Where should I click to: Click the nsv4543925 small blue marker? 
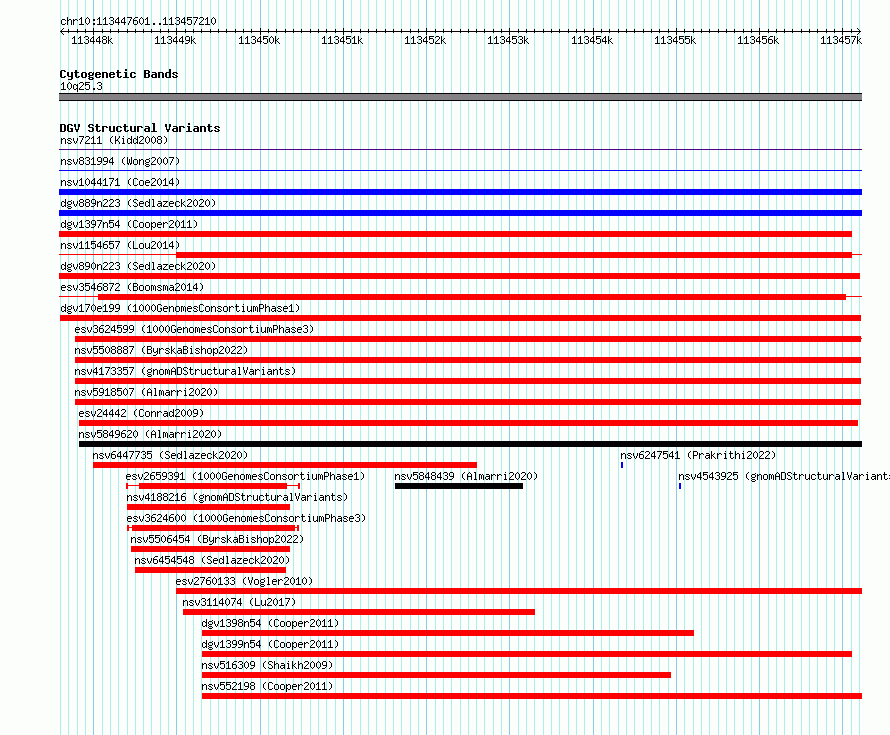tap(680, 486)
